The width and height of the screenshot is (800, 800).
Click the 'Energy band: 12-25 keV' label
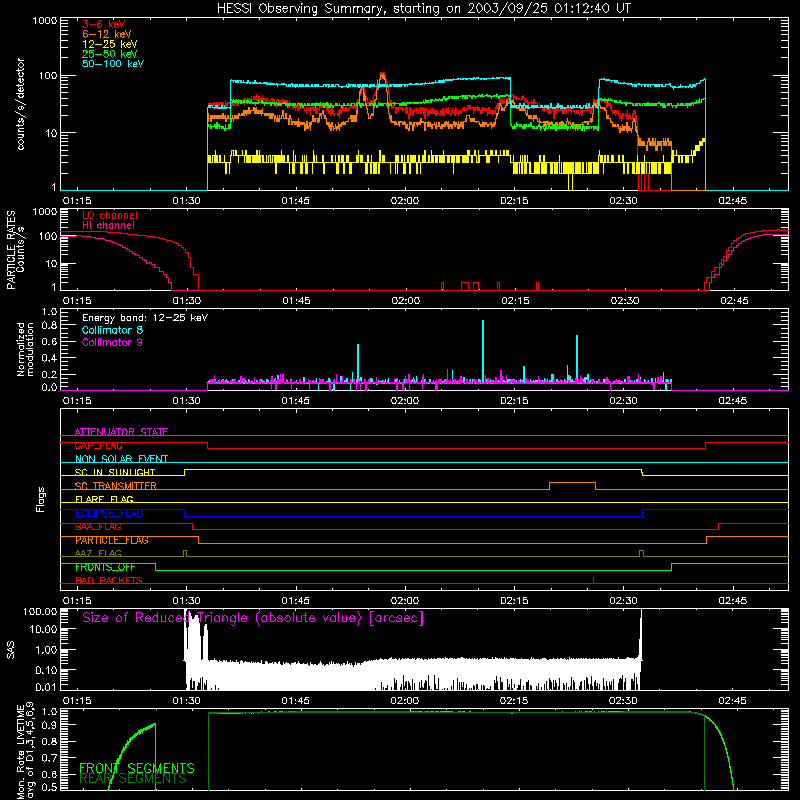(145, 318)
